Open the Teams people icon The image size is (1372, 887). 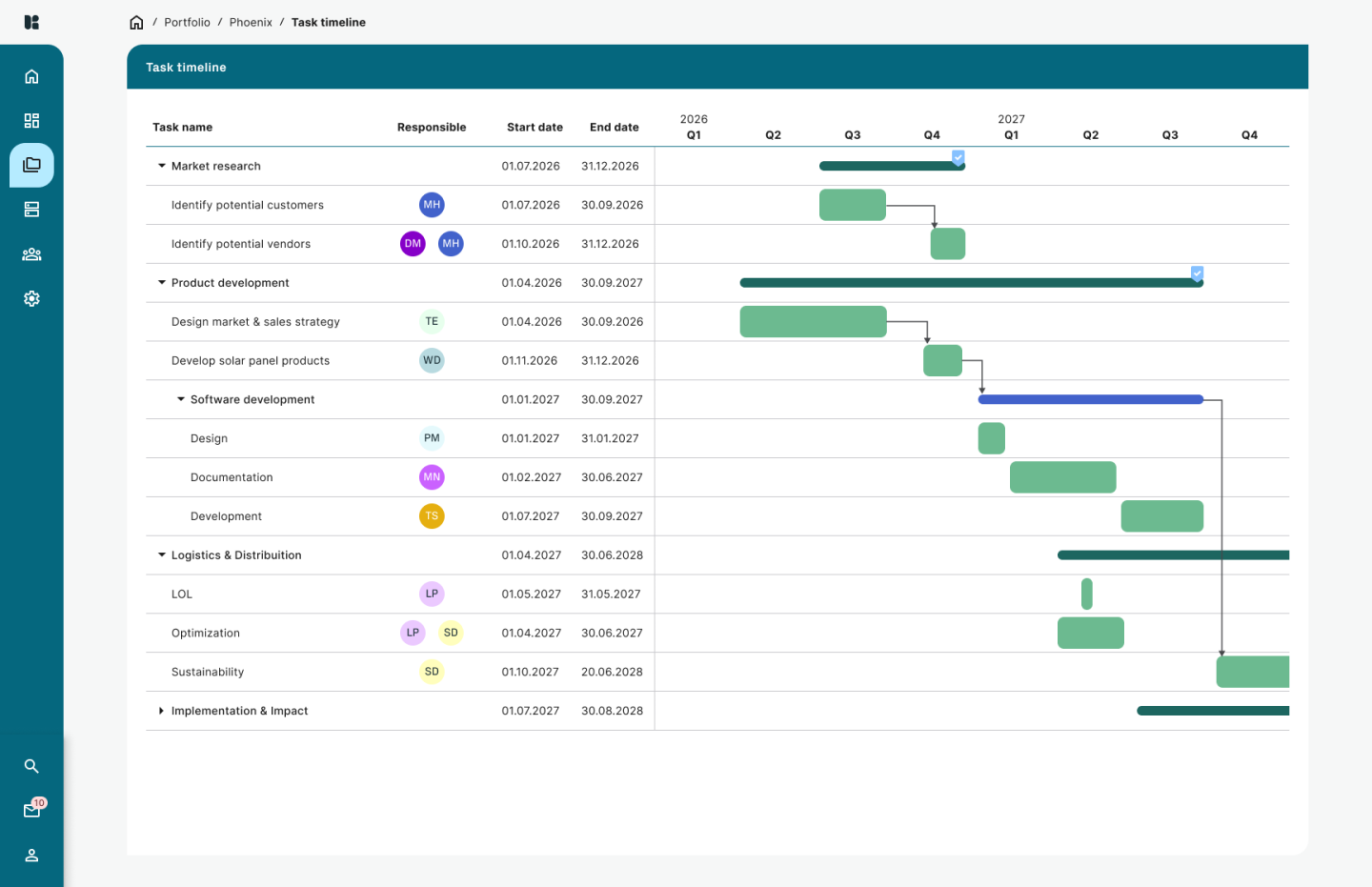tap(31, 253)
